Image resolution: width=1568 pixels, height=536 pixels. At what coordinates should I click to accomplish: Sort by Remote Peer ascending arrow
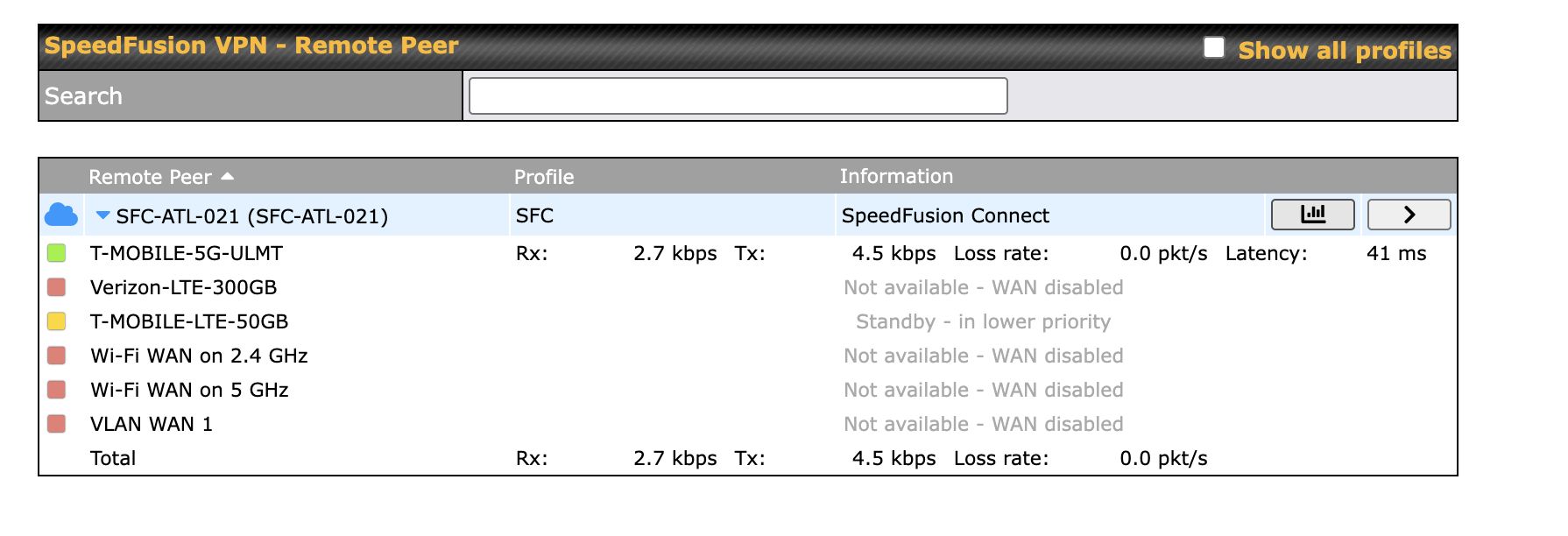[x=228, y=176]
